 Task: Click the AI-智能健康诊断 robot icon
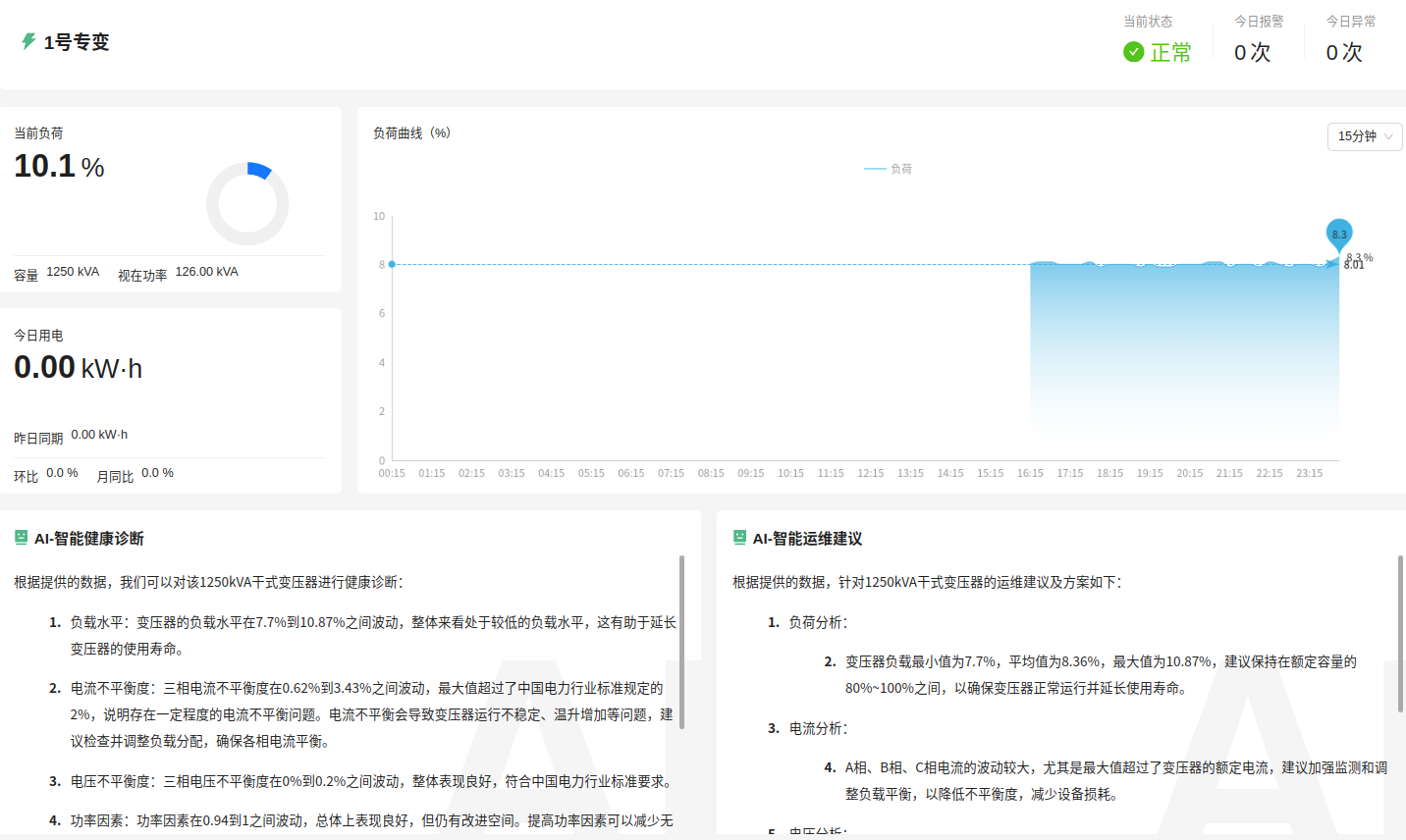coord(21,538)
